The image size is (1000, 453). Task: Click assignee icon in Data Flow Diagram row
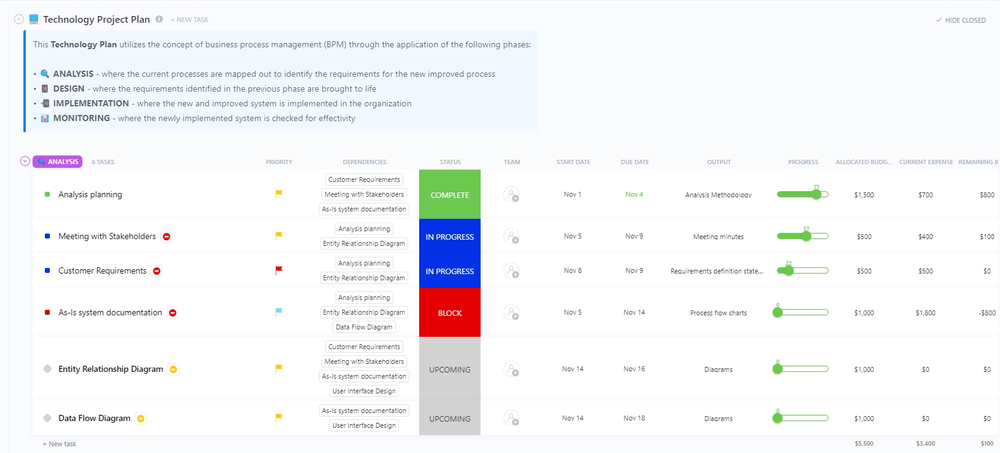coord(512,419)
